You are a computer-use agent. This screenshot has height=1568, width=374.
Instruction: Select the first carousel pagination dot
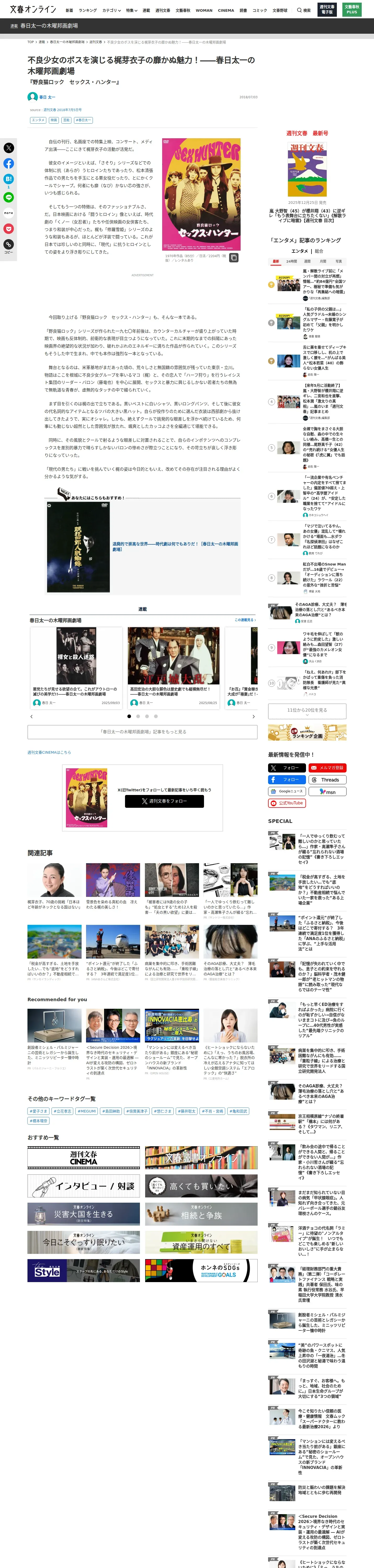coord(129,716)
